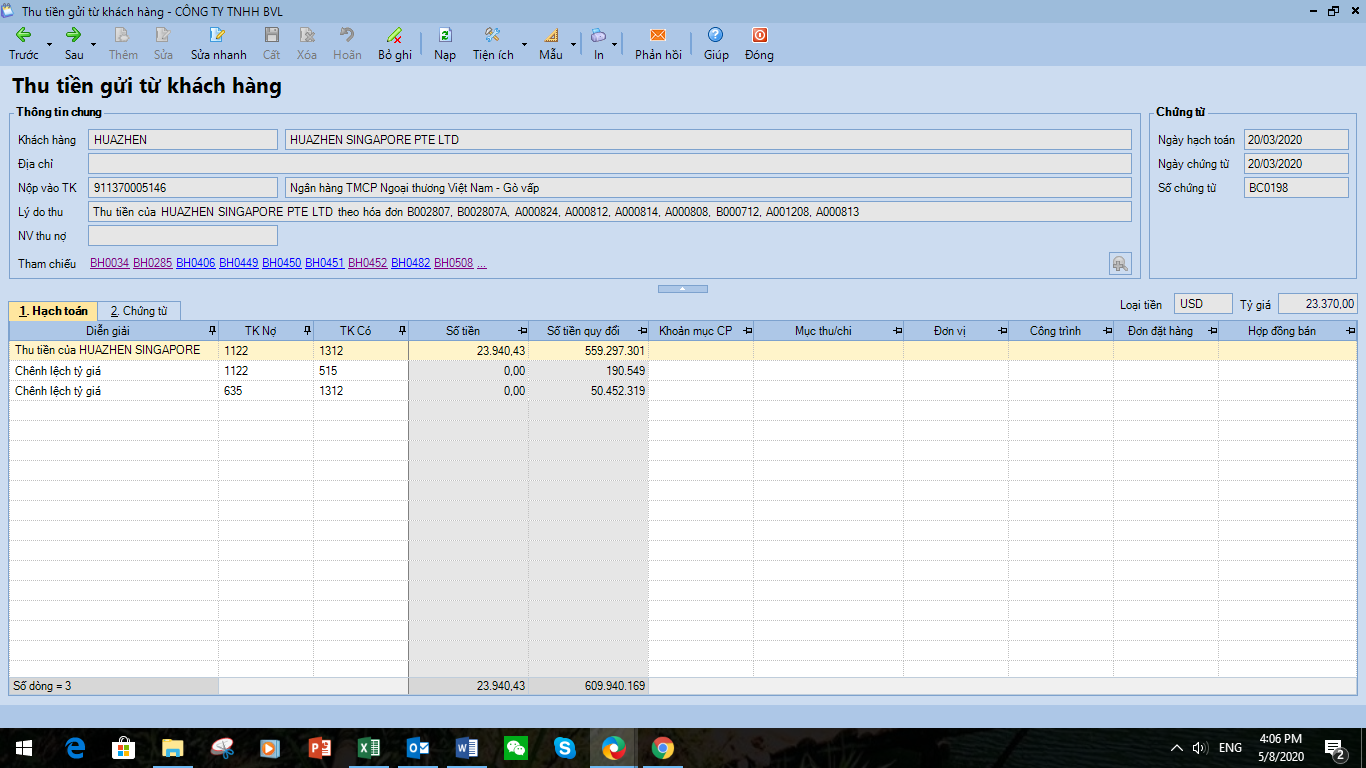Open the Mẫu template dropdown arrow
The width and height of the screenshot is (1366, 768).
click(573, 45)
